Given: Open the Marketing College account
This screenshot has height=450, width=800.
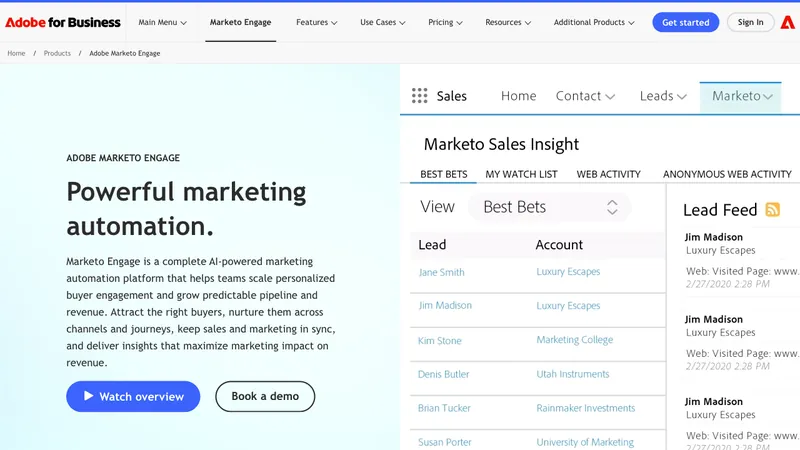Looking at the screenshot, I should pos(574,340).
